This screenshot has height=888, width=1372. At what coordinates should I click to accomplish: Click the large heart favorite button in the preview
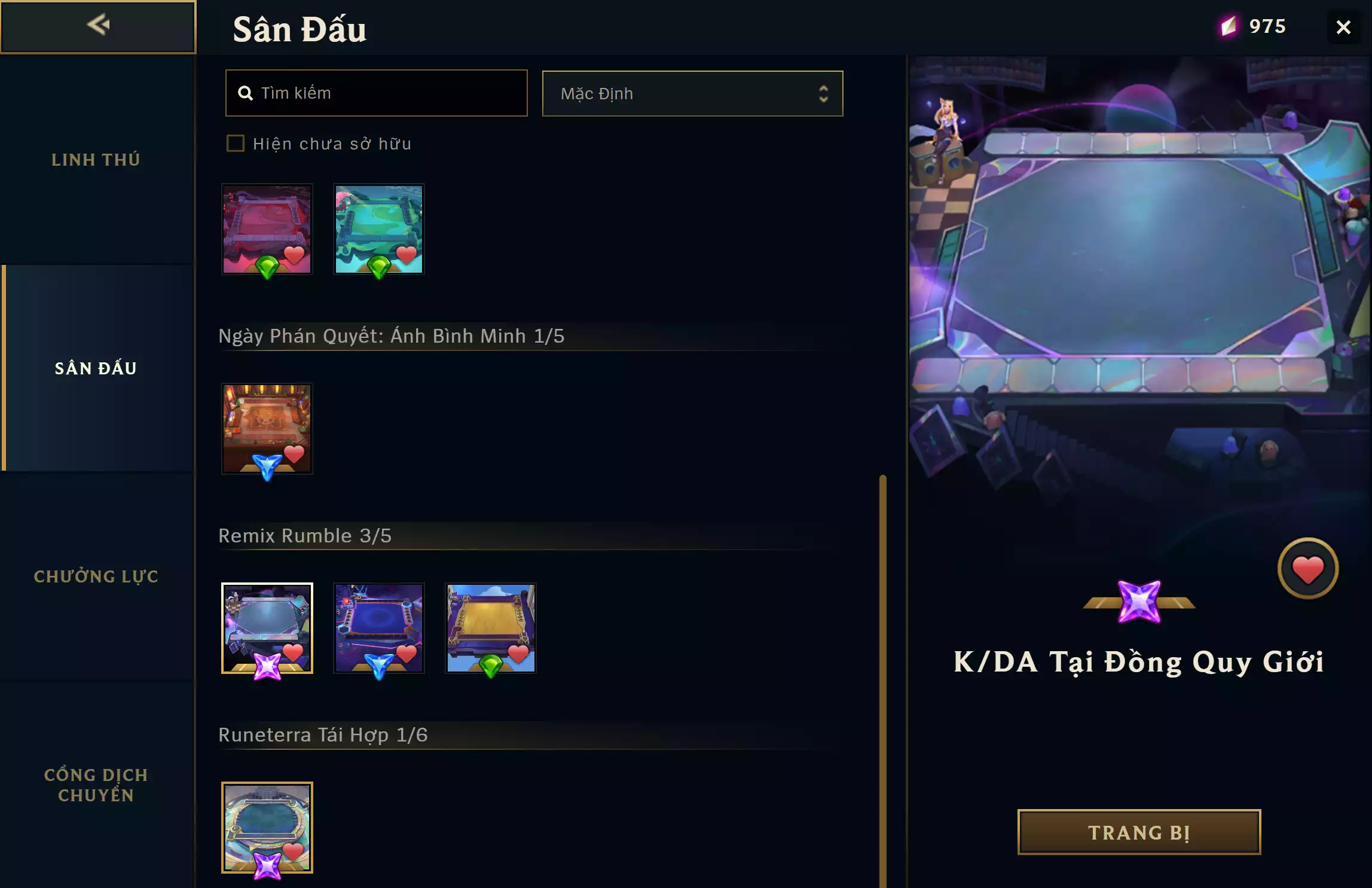coord(1307,569)
